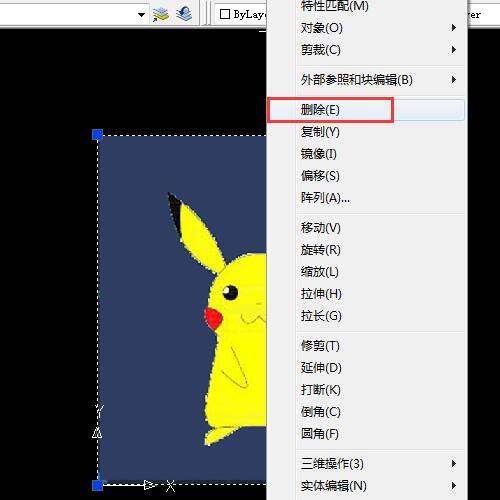Click the Pikachu image in the drawing
Image resolution: width=500 pixels, height=500 pixels.
[183, 310]
